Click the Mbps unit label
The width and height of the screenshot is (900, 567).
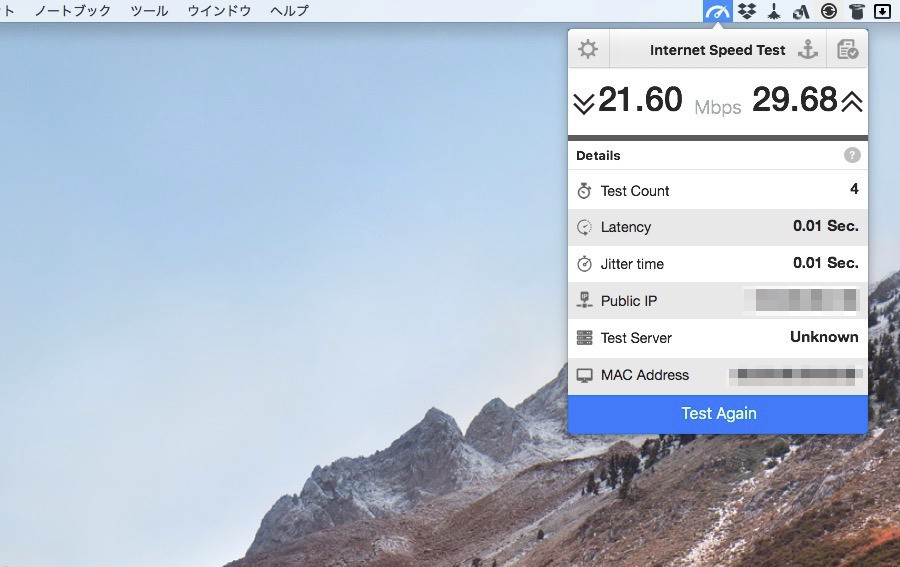click(x=717, y=107)
